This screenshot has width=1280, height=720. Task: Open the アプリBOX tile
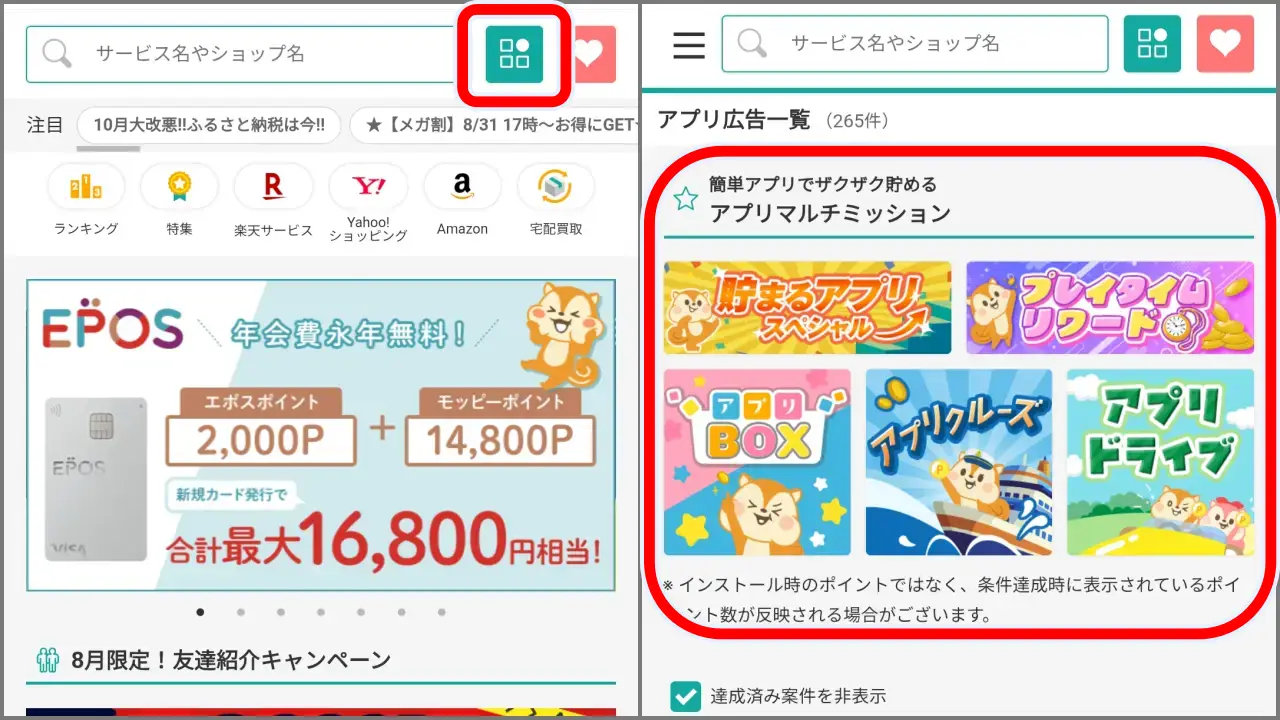coord(757,462)
